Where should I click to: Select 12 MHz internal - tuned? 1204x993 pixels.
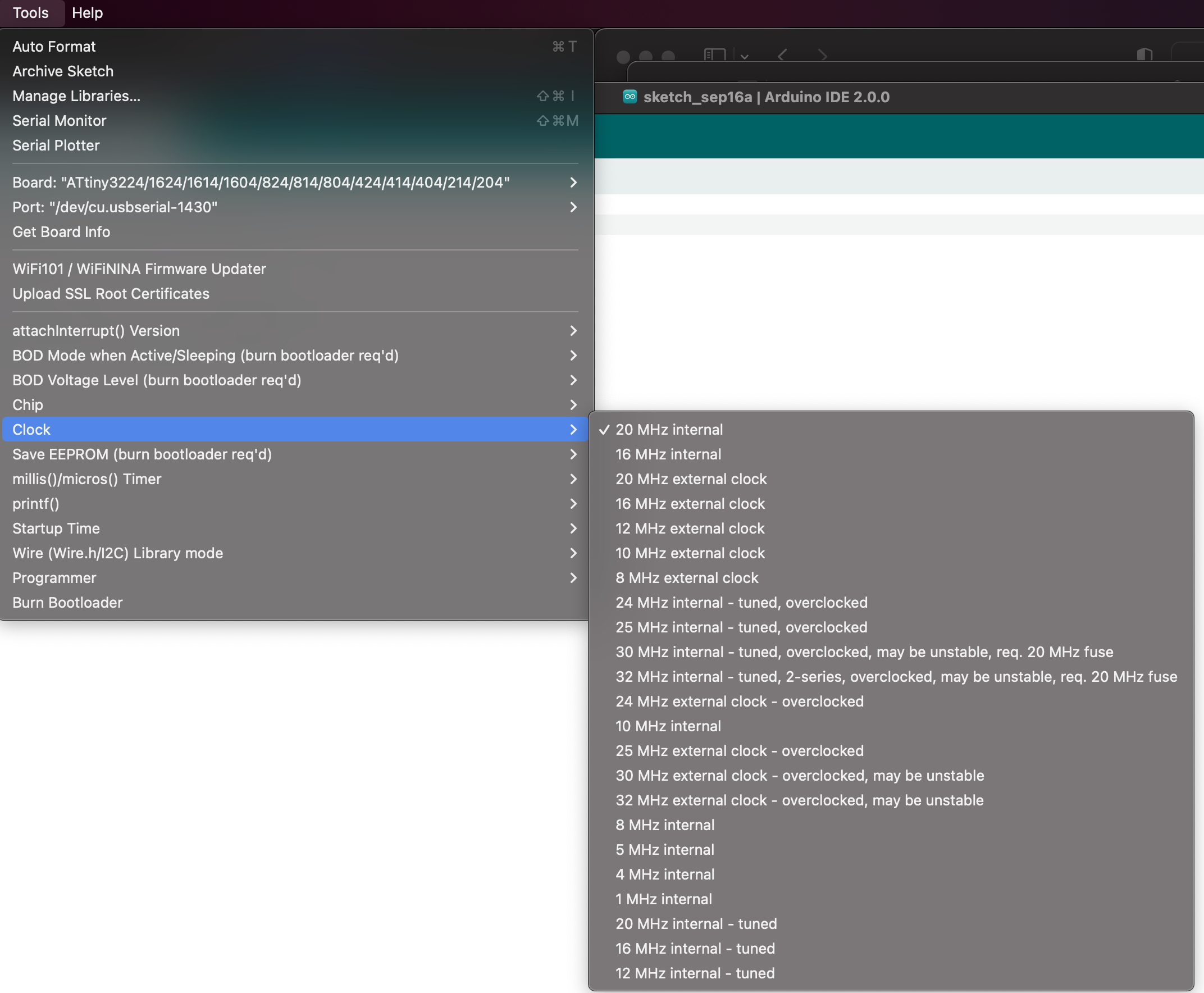tap(891, 972)
